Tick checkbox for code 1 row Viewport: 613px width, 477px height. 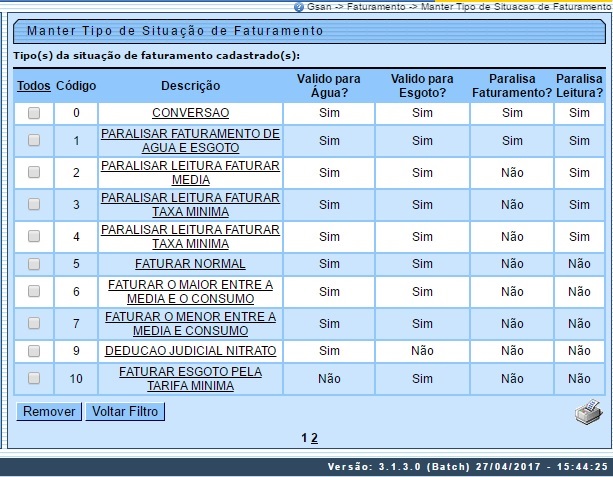[34, 140]
